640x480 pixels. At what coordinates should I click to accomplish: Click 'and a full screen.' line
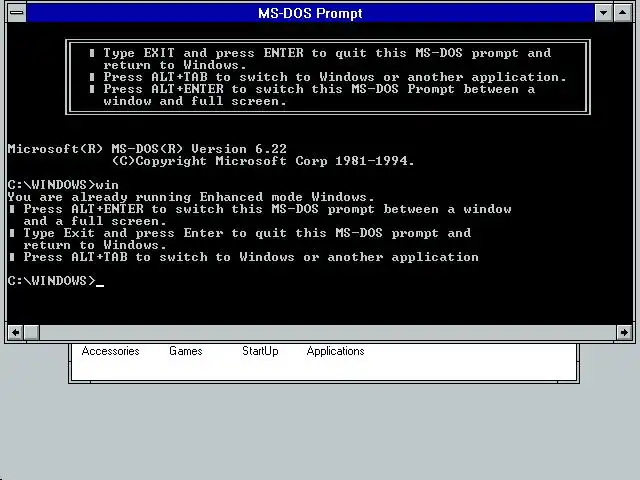[x=95, y=221]
